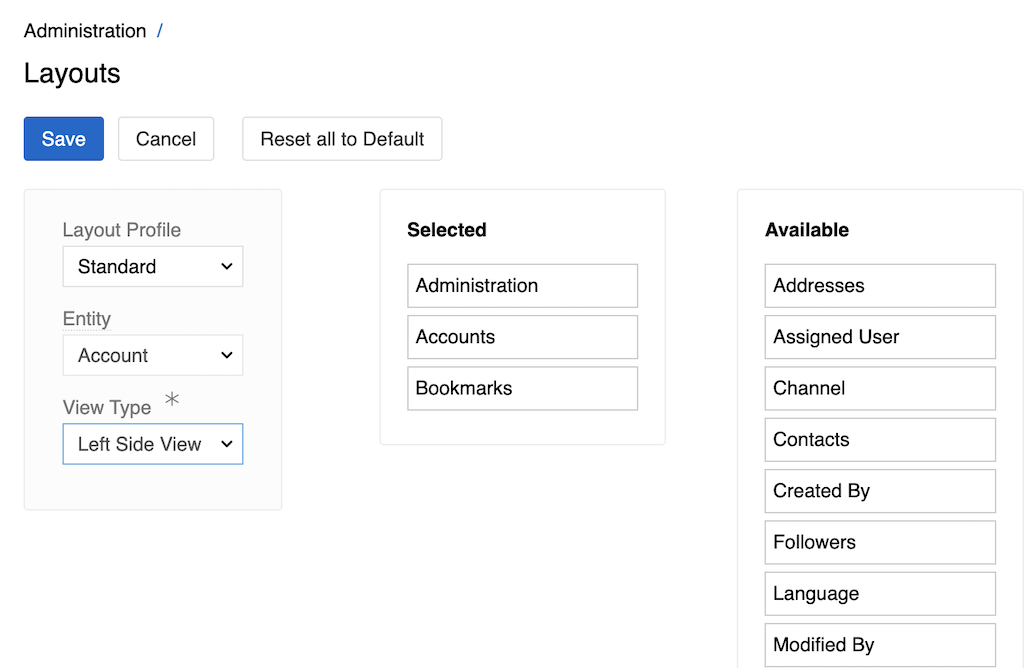1024x668 pixels.
Task: Click the Save button
Action: coord(63,138)
